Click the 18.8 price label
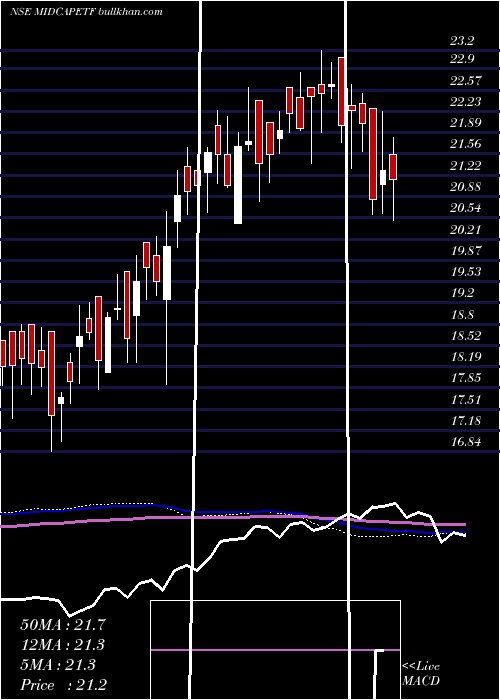 [x=462, y=315]
